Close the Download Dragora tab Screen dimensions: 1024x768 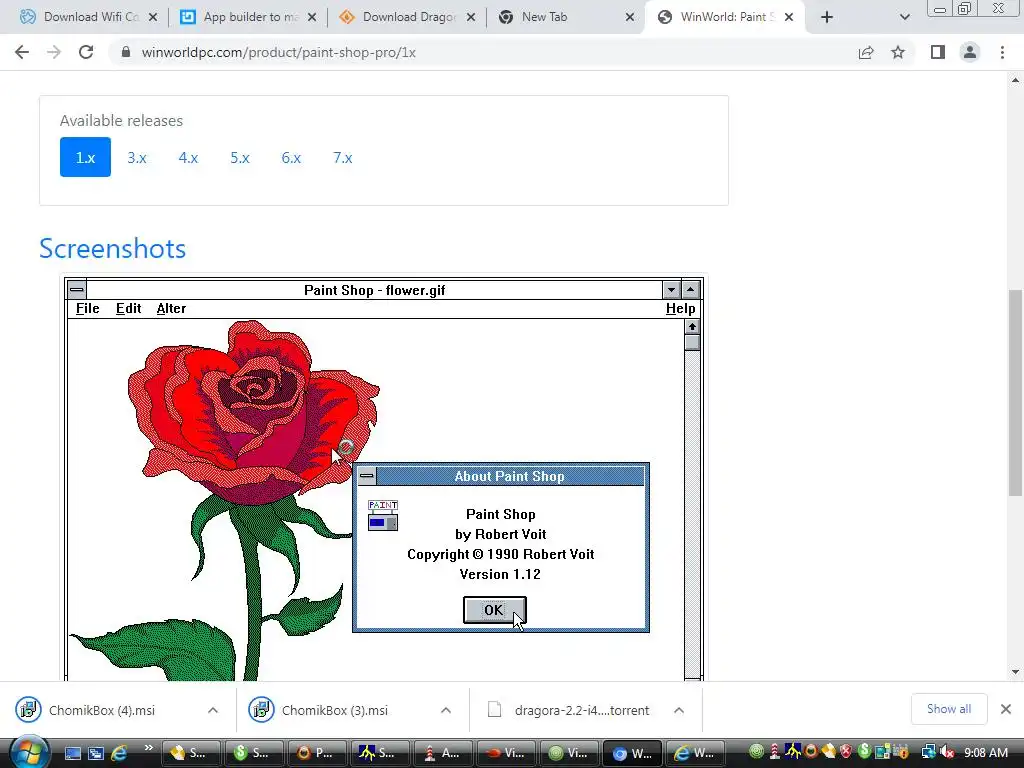pyautogui.click(x=471, y=17)
